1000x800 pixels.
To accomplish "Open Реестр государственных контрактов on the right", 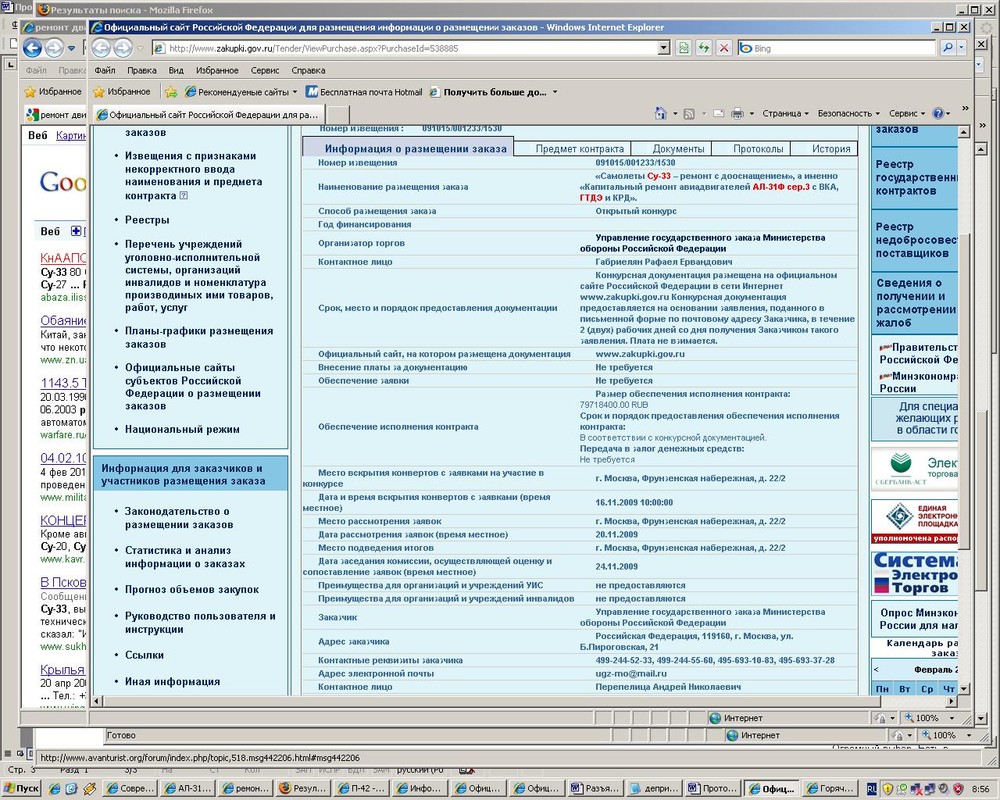I will 916,177.
